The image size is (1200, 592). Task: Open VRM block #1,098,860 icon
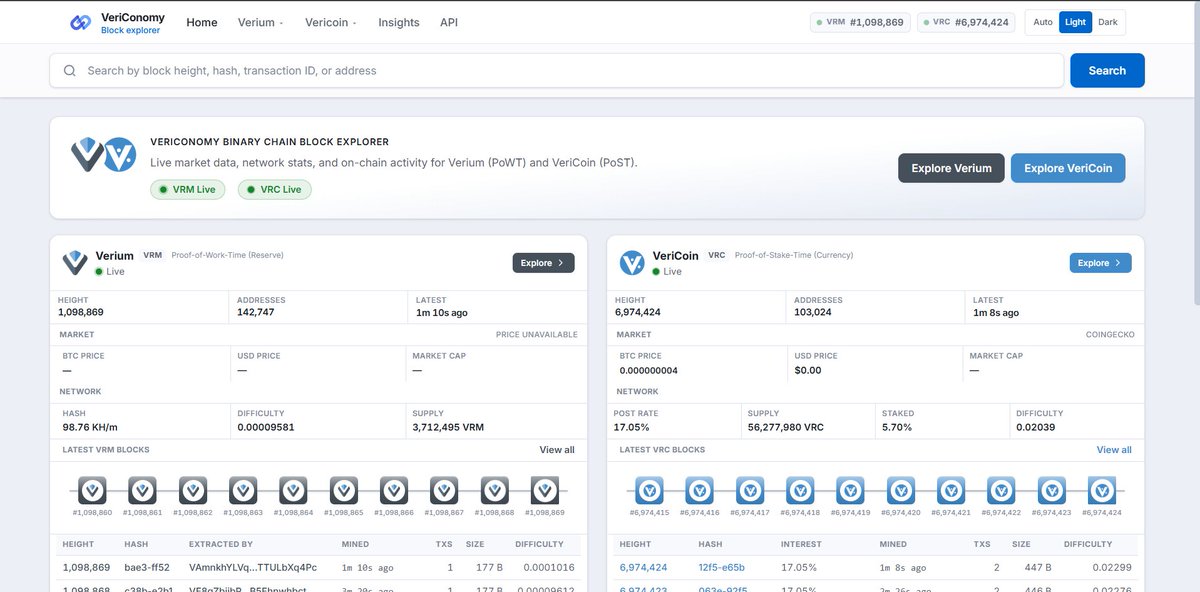(x=92, y=490)
